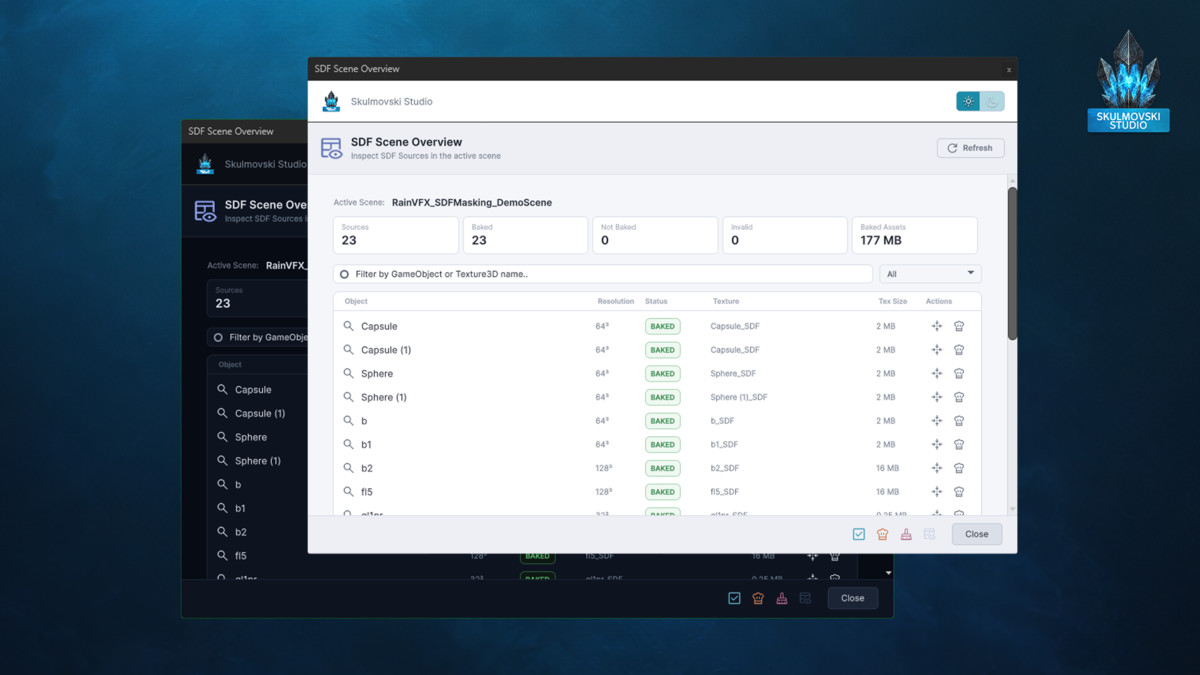Click Skulmovski Studio watermark logo at top right

[x=1128, y=82]
